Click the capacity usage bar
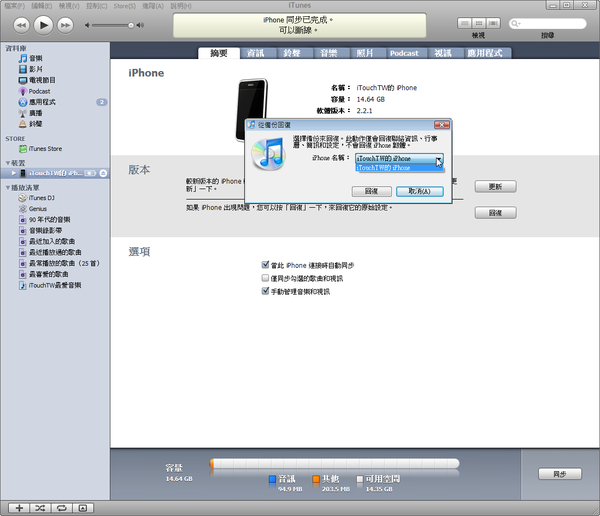Image resolution: width=600 pixels, height=516 pixels. coord(334,464)
